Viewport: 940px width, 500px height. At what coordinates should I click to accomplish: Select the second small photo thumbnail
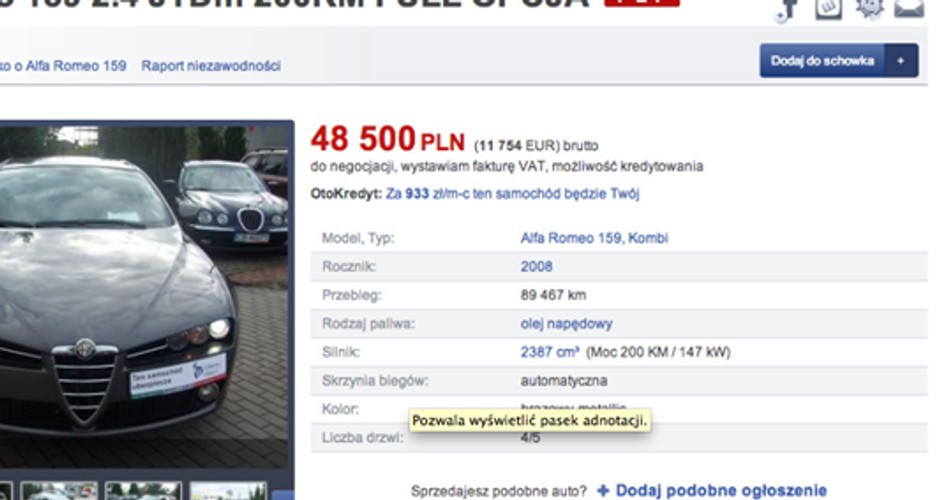[59, 491]
